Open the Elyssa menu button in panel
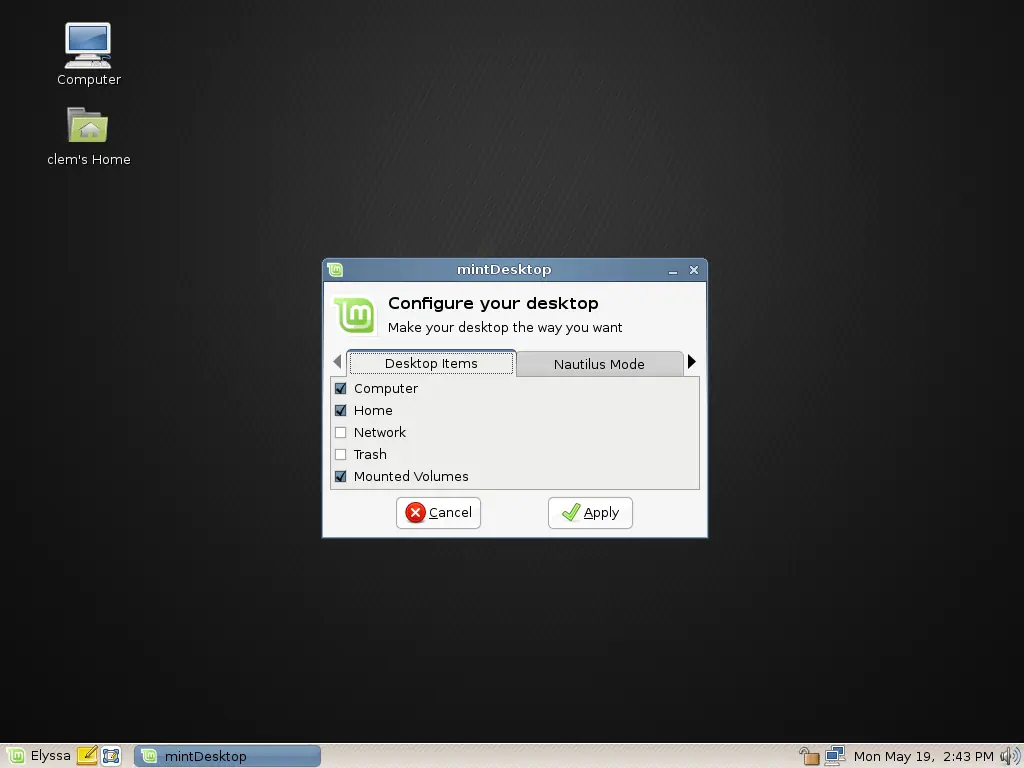 click(x=39, y=756)
